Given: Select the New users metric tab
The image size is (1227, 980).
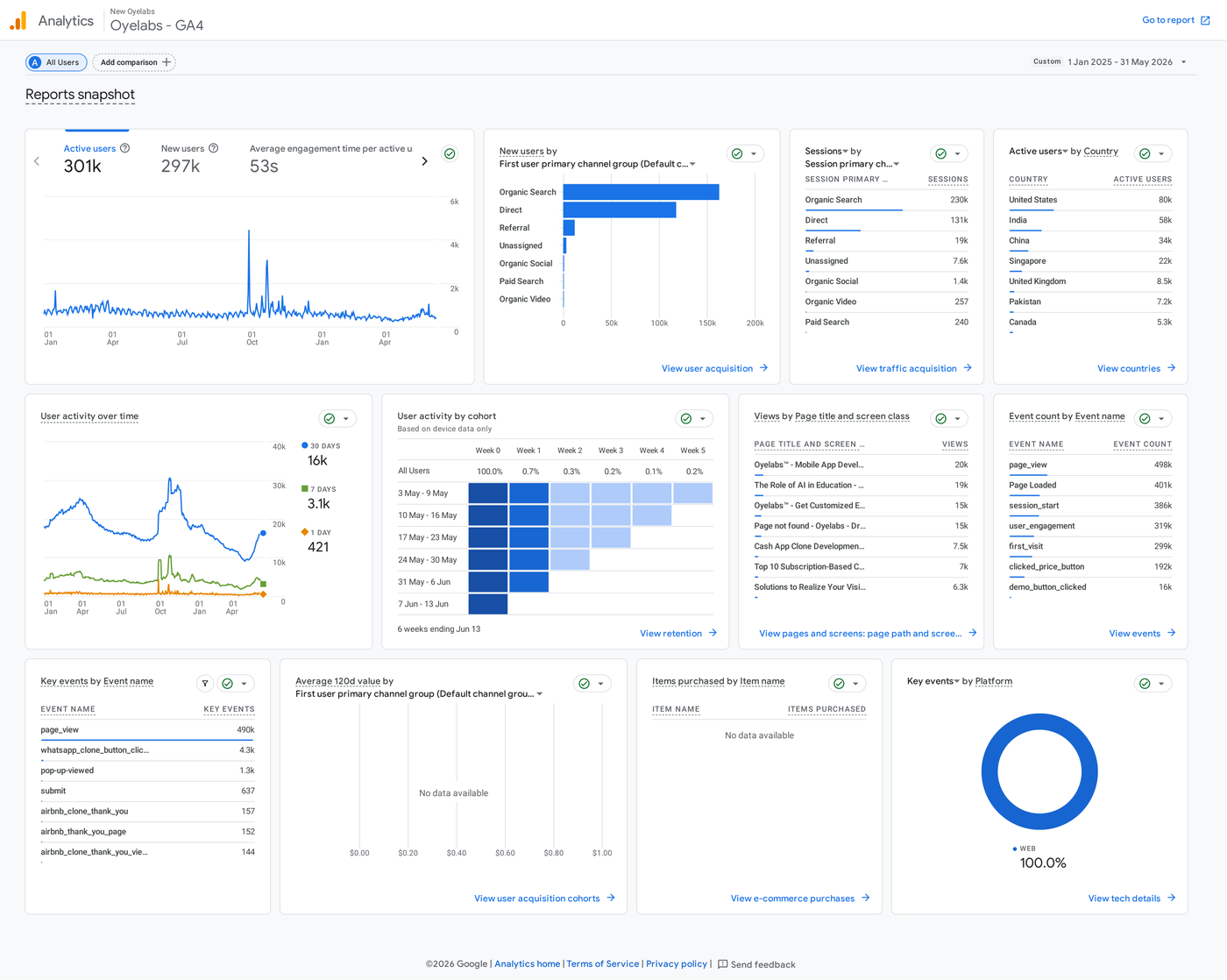Looking at the screenshot, I should click(x=189, y=158).
